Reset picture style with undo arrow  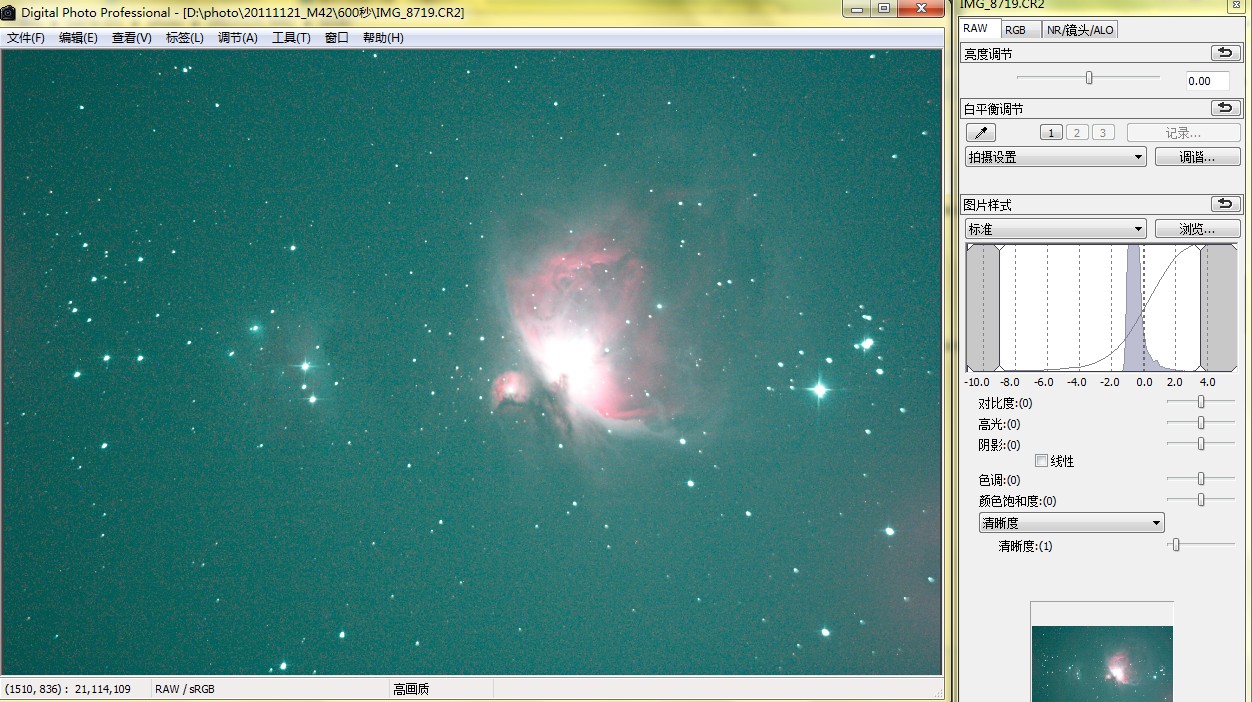tap(1225, 204)
